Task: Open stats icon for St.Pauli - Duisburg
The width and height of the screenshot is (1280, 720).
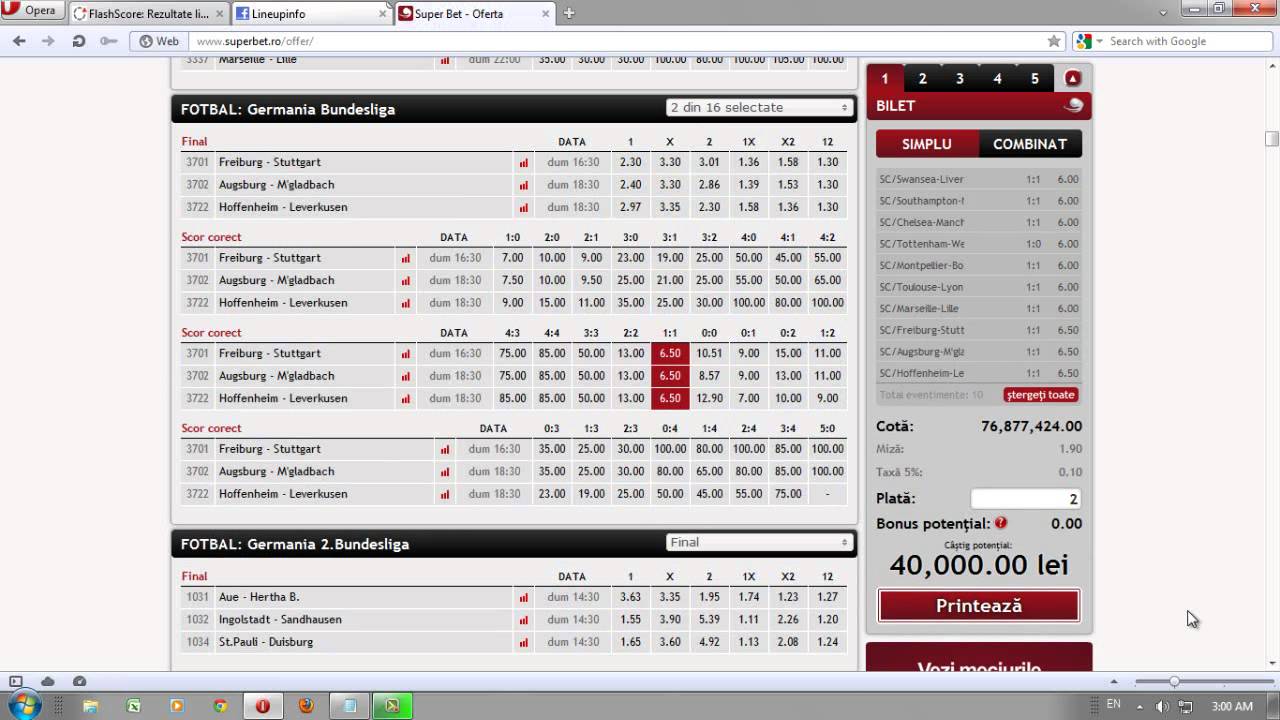Action: (523, 642)
